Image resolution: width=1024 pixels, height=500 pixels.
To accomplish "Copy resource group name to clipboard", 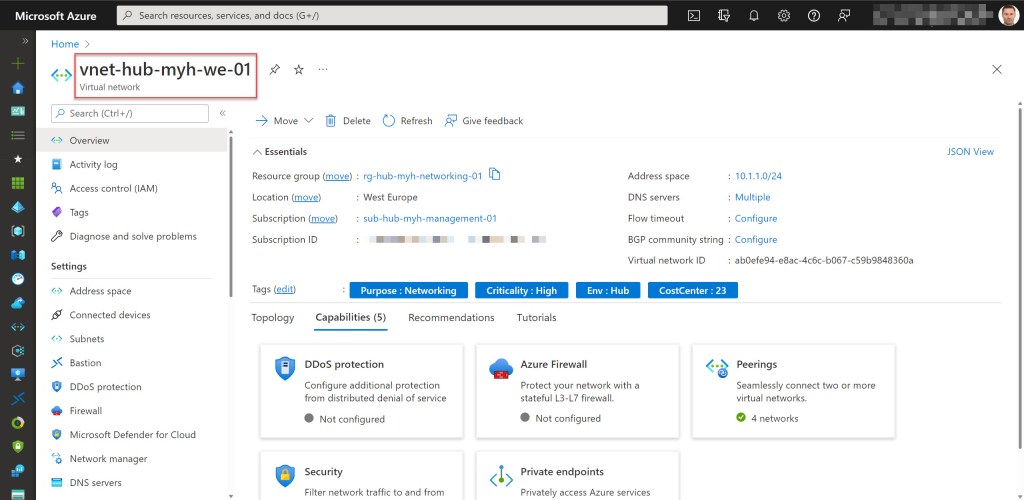I will pyautogui.click(x=495, y=175).
